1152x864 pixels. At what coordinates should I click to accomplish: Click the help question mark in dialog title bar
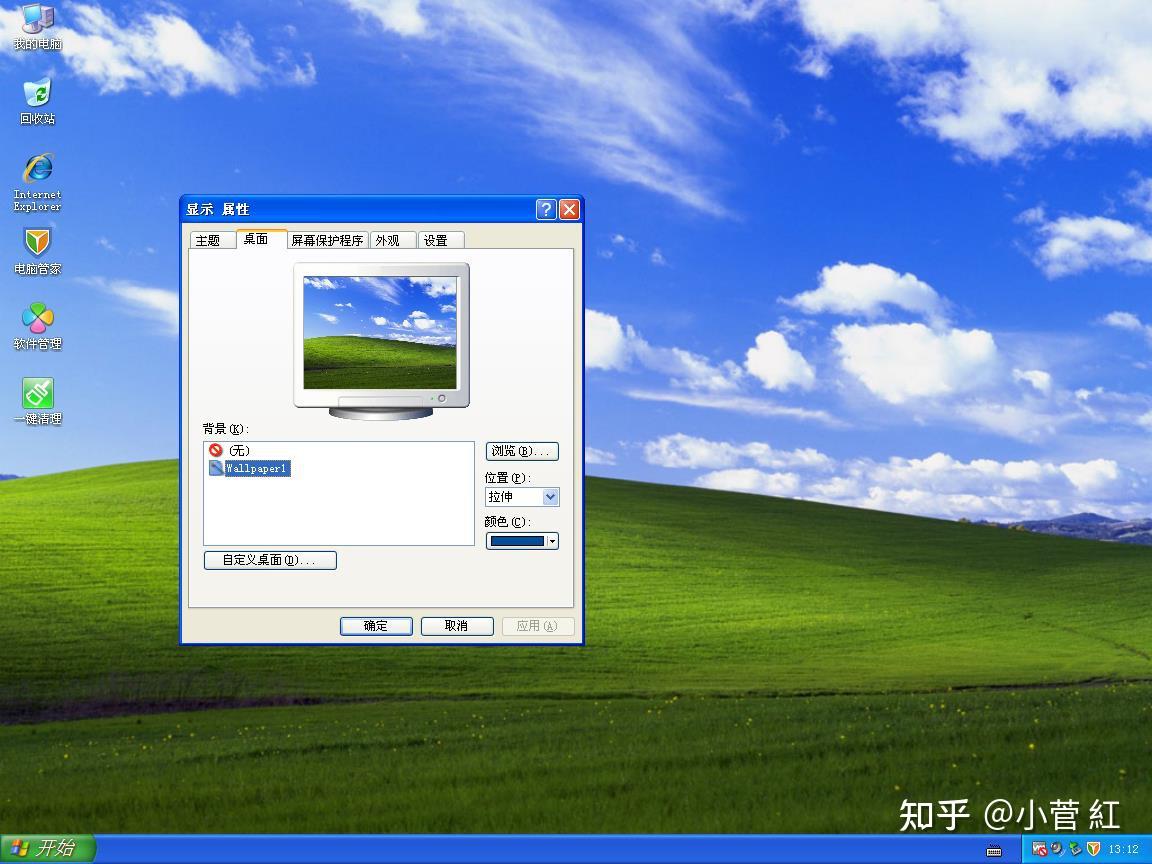(x=546, y=209)
